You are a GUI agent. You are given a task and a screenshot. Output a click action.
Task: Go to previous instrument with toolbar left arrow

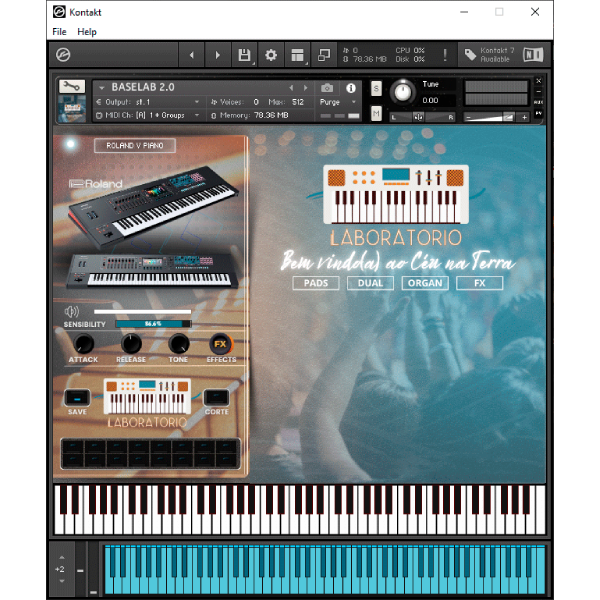[191, 55]
